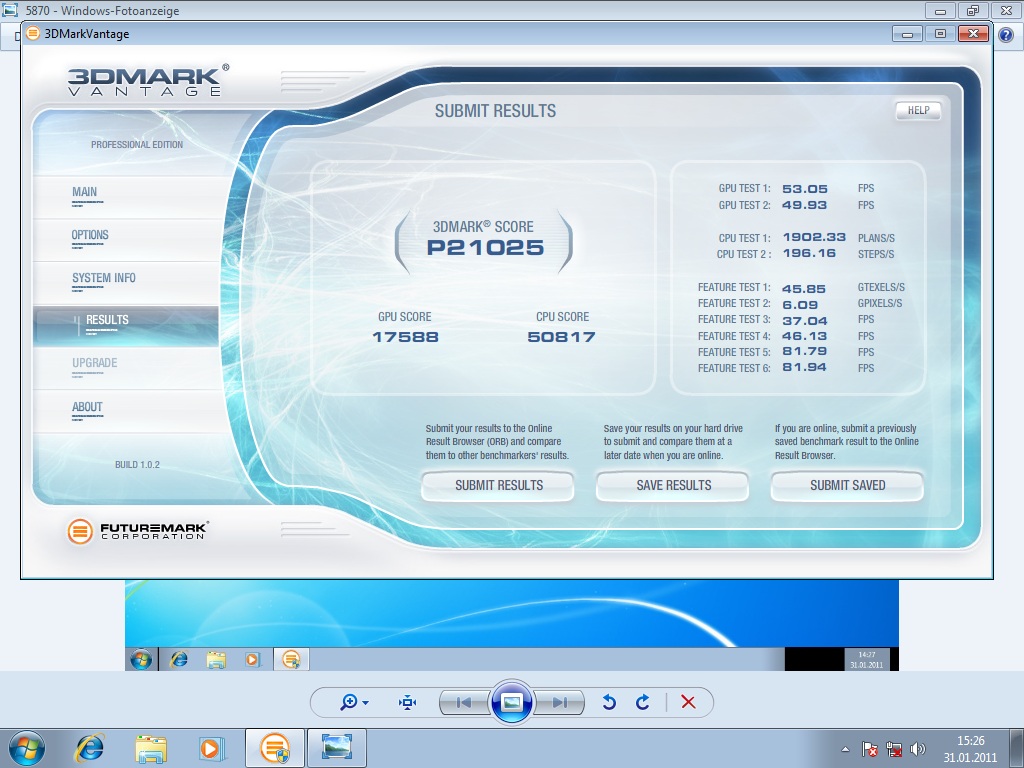Click the 3DMarkVantage title bar icon
Screen dimensions: 1024x768
33,33
